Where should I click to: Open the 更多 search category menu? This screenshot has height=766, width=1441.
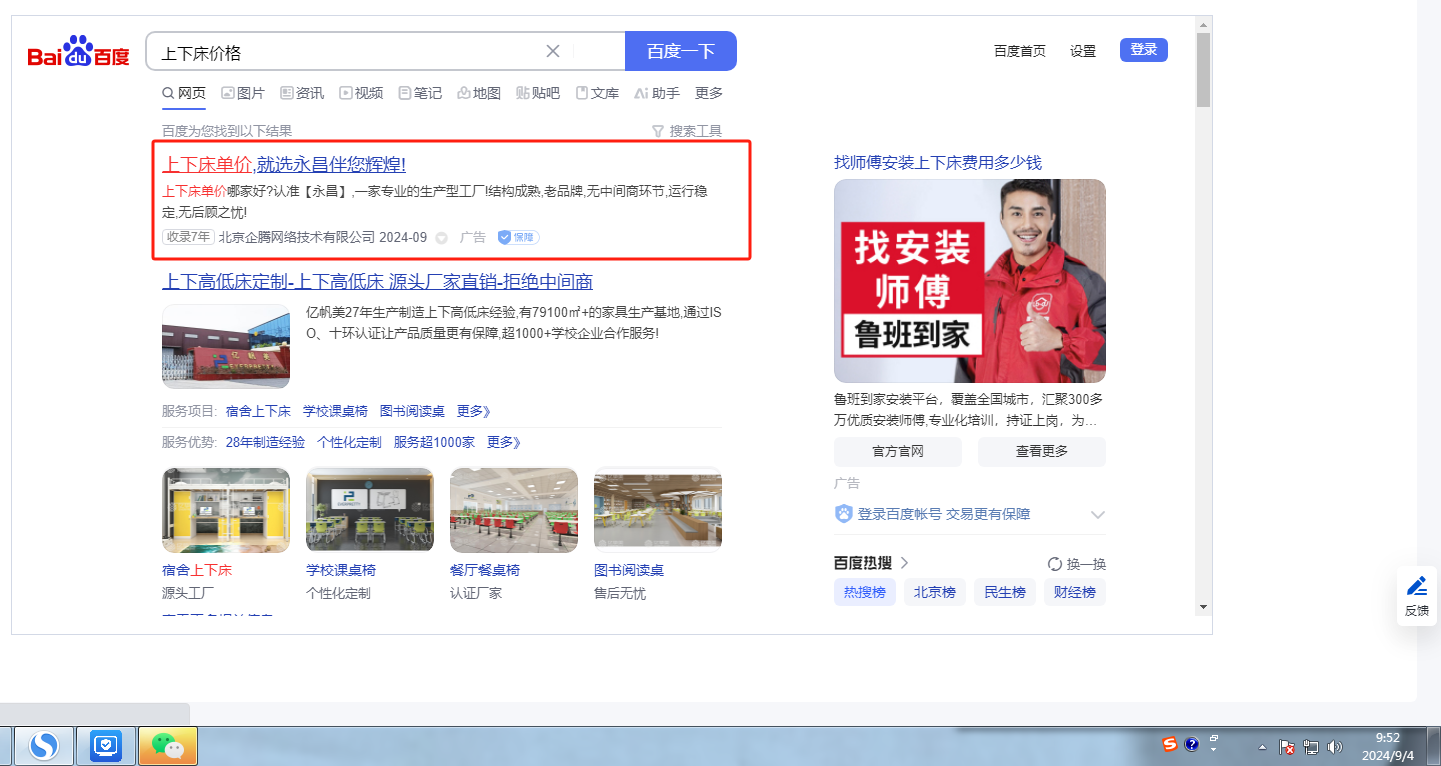709,93
